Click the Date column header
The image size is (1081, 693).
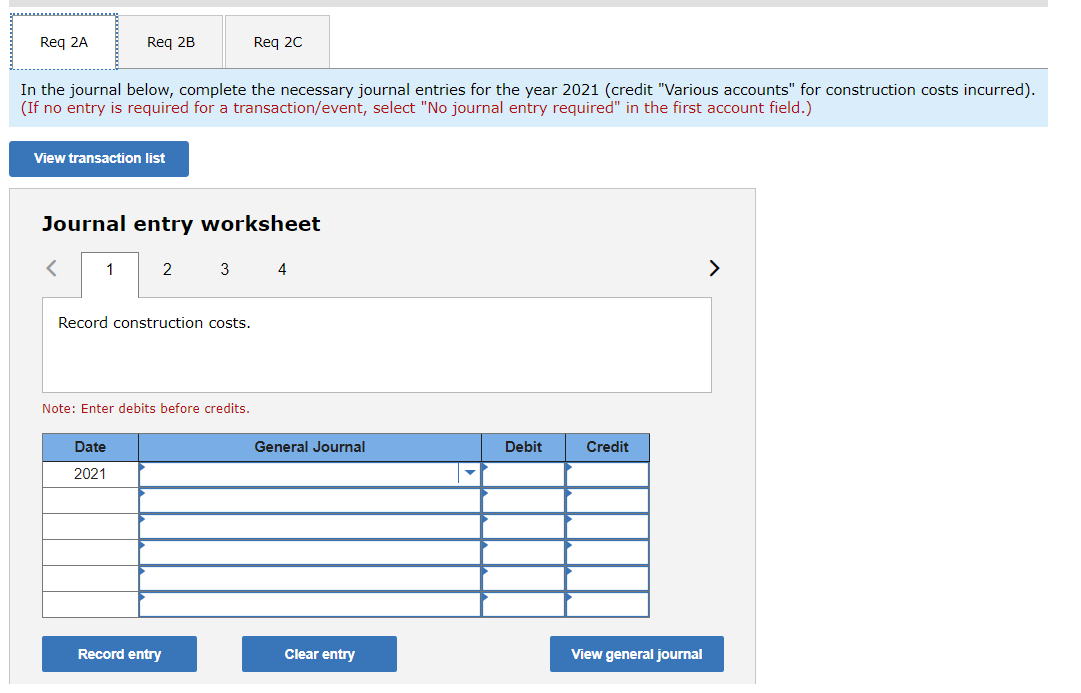[x=90, y=447]
